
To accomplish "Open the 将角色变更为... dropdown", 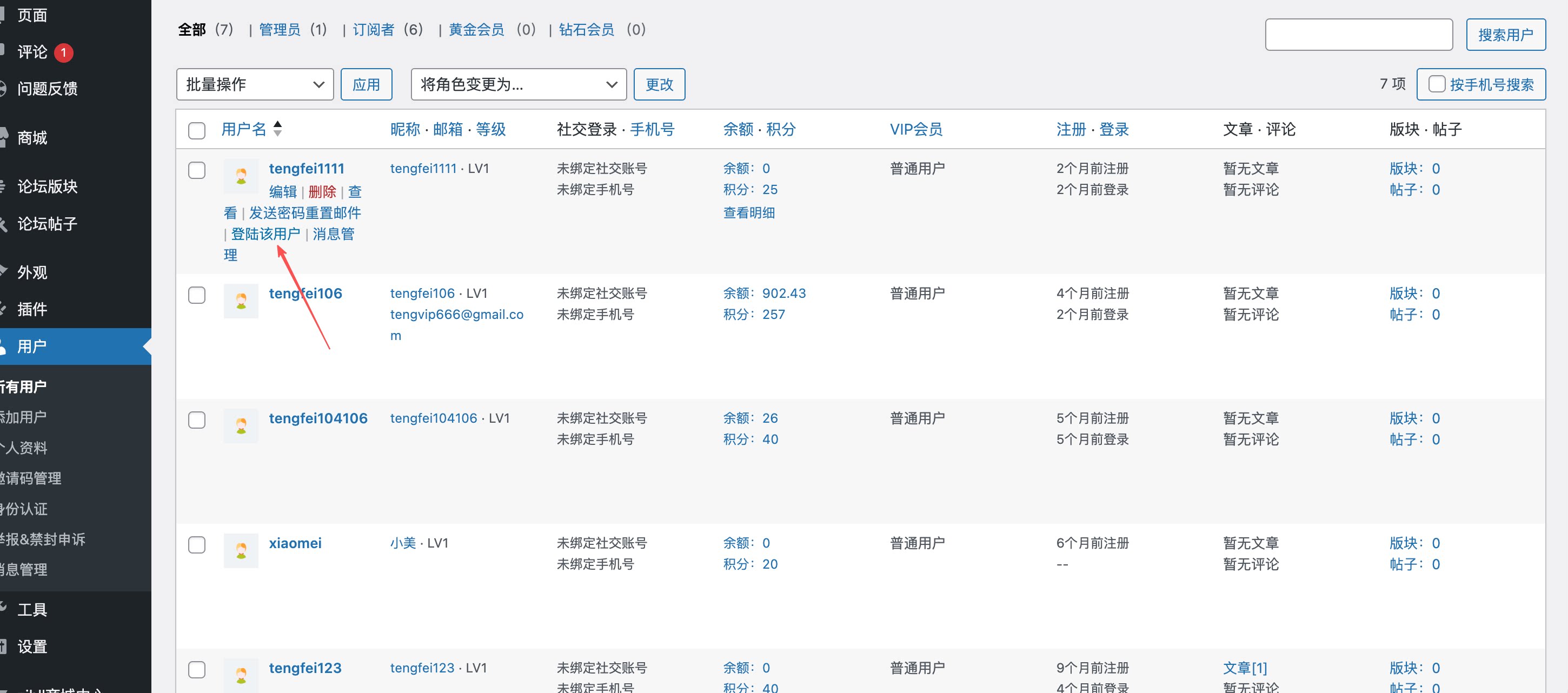I will pyautogui.click(x=519, y=84).
